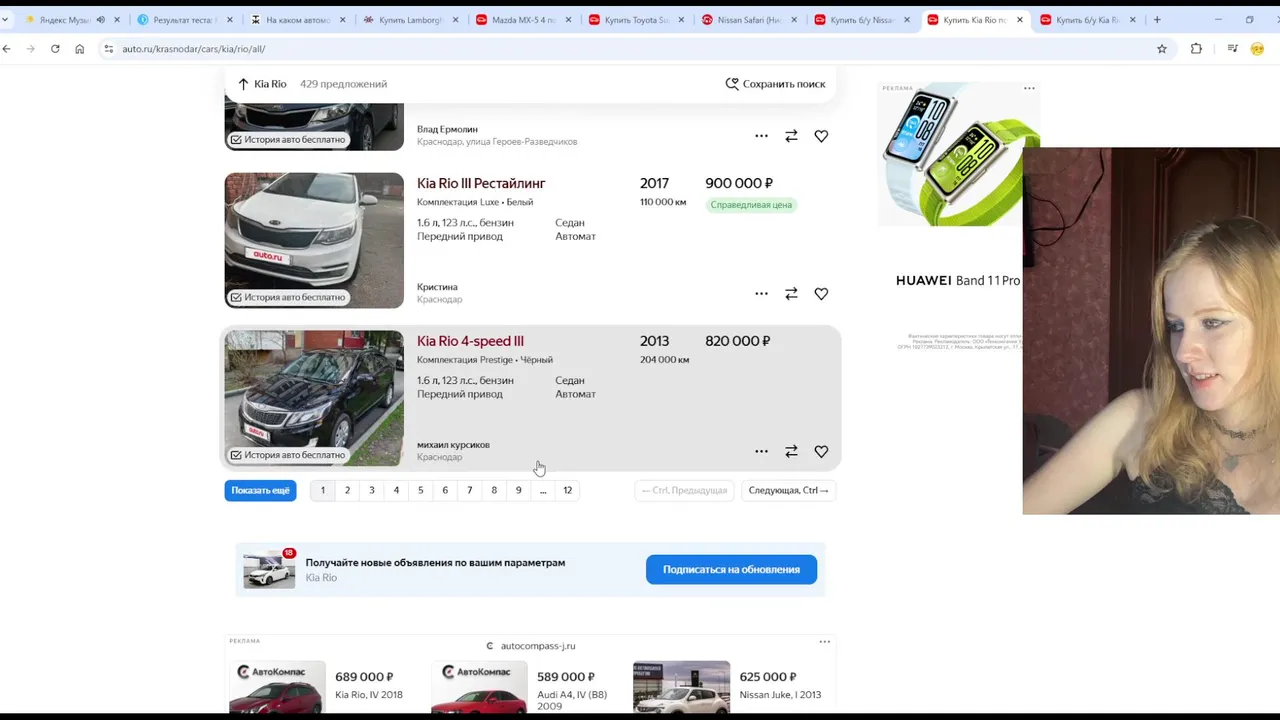The height and width of the screenshot is (720, 1280).
Task: Go to results page 9
Action: pyautogui.click(x=518, y=490)
